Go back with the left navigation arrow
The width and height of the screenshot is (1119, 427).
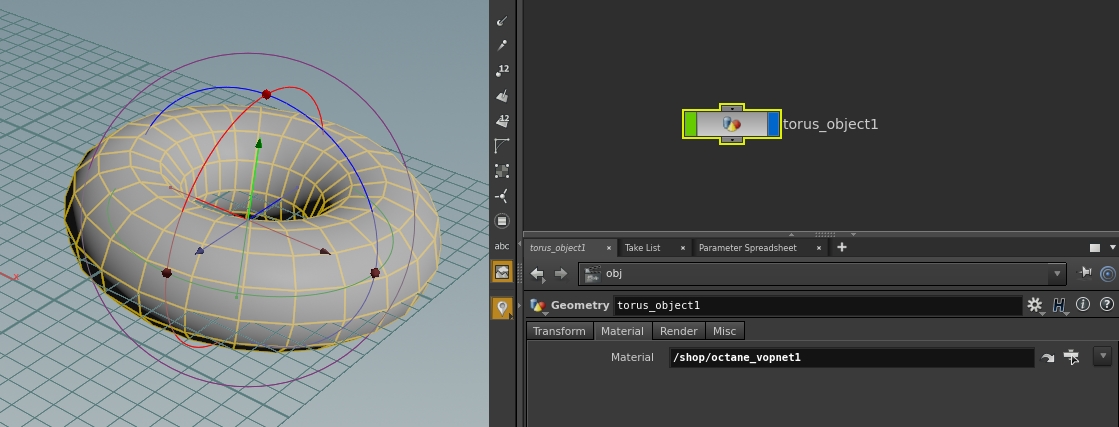[x=537, y=273]
